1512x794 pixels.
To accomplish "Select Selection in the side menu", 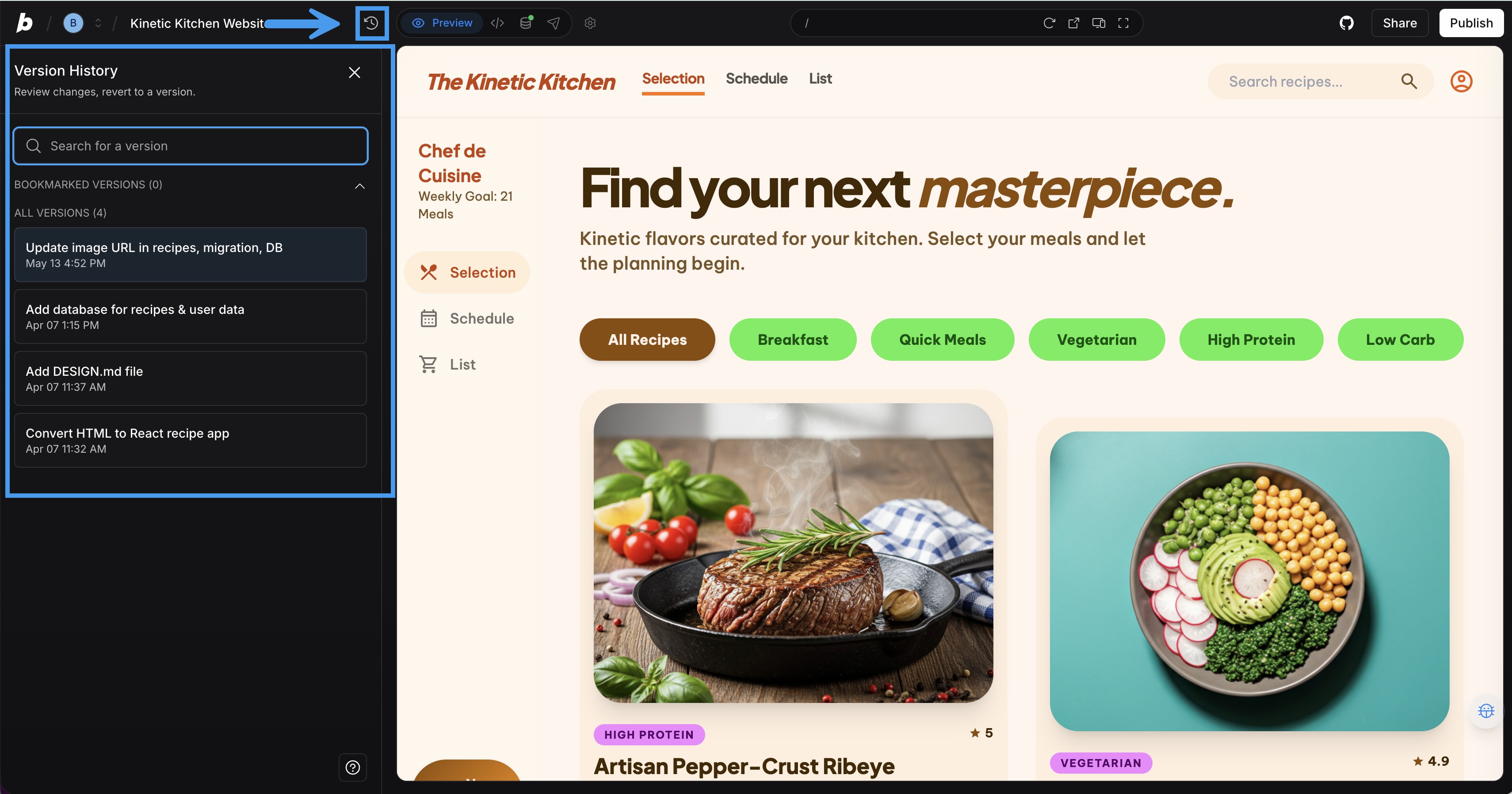I will (467, 272).
